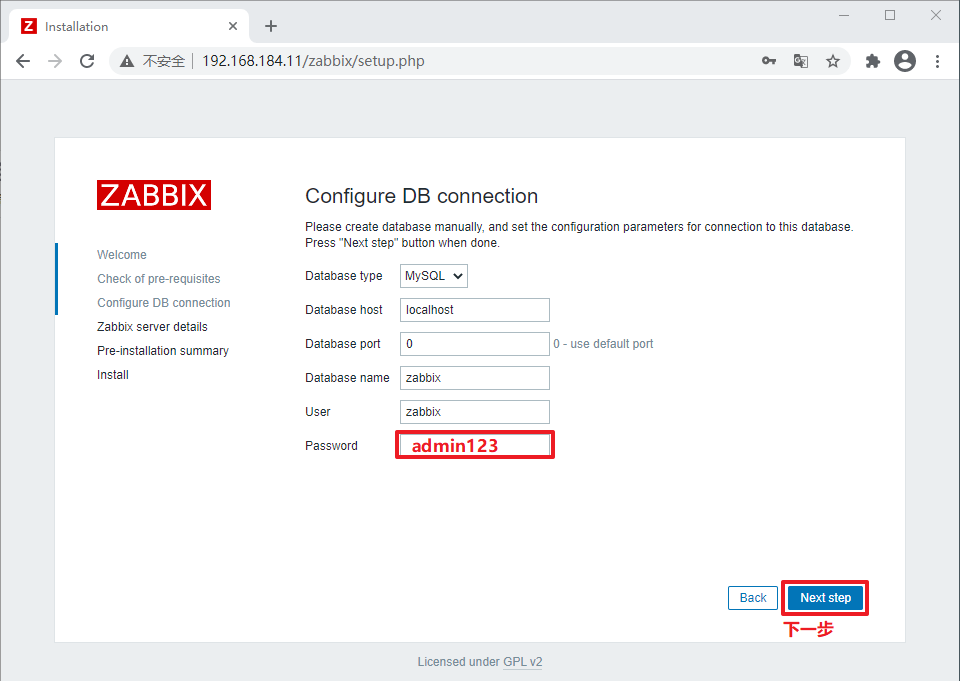Bookmark this page with the star icon

[x=833, y=61]
